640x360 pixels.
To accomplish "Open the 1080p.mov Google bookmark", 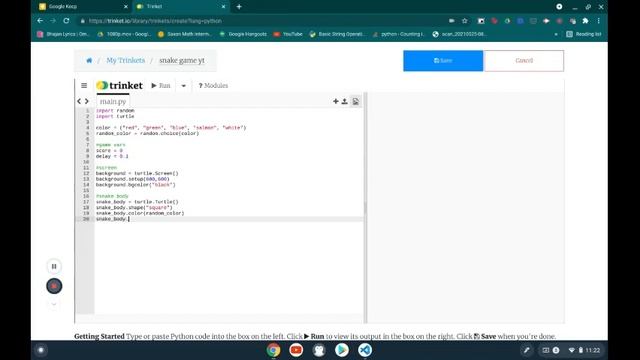I will point(124,34).
